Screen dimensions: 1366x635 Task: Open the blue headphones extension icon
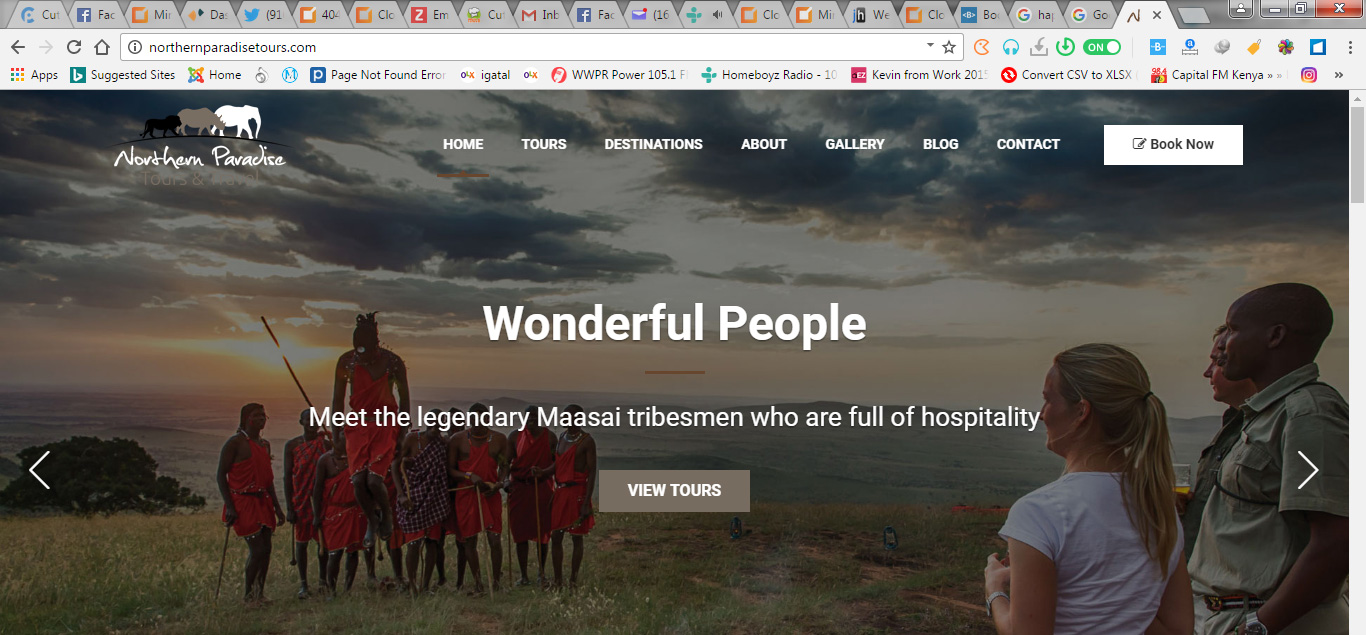tap(1011, 47)
